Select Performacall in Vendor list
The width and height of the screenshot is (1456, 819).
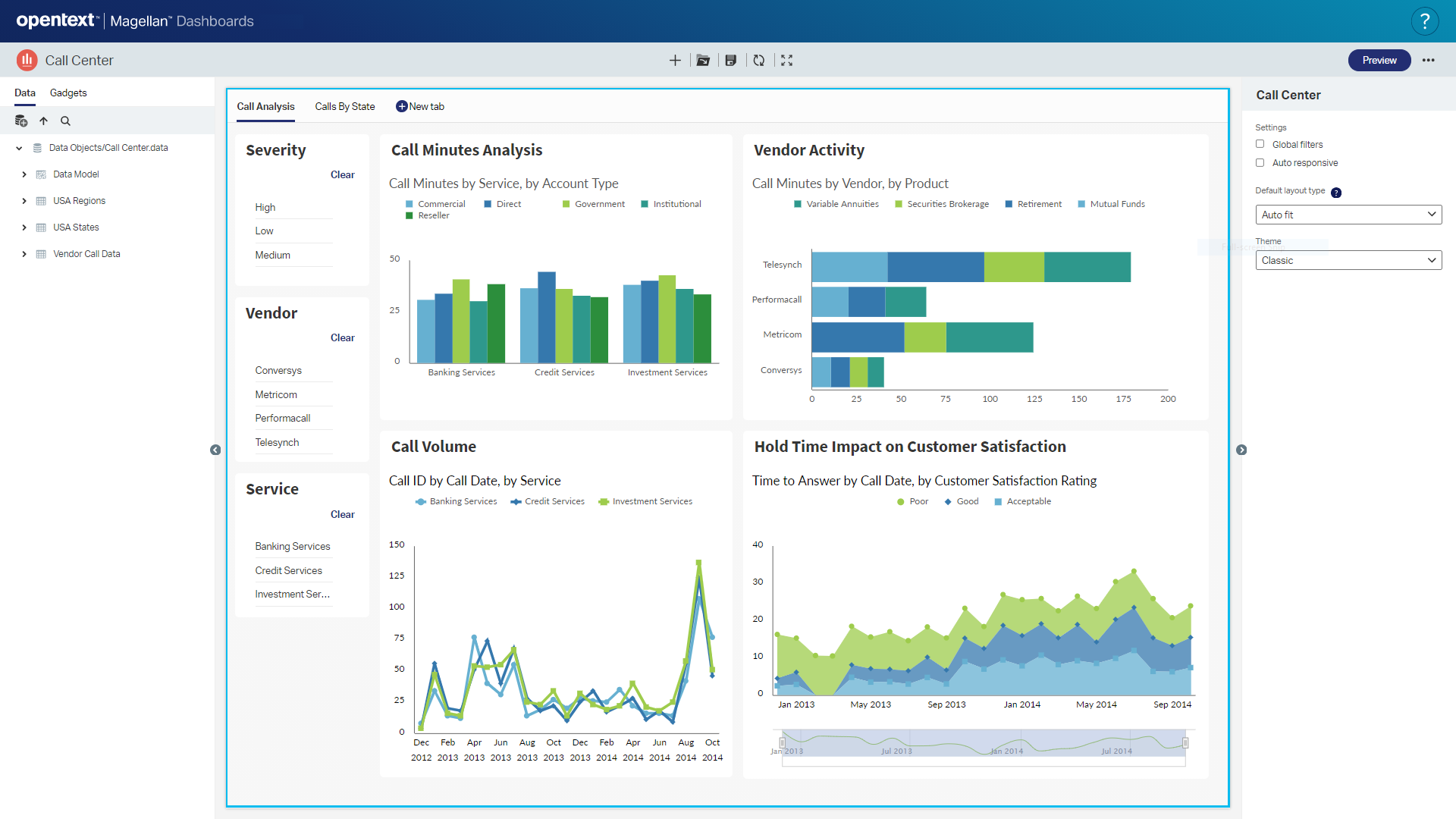pyautogui.click(x=293, y=418)
